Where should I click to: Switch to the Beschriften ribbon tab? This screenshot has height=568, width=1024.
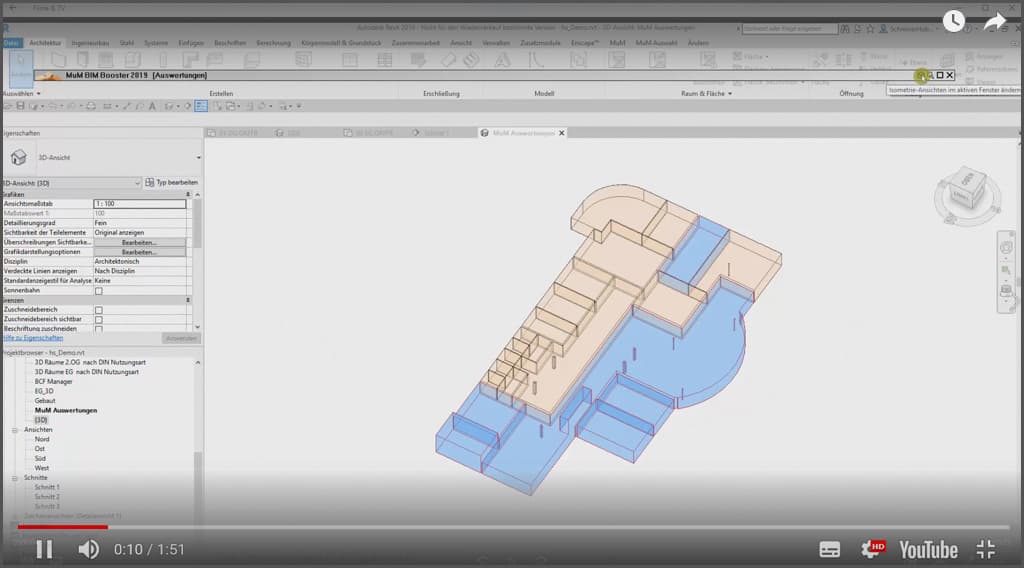pos(230,43)
